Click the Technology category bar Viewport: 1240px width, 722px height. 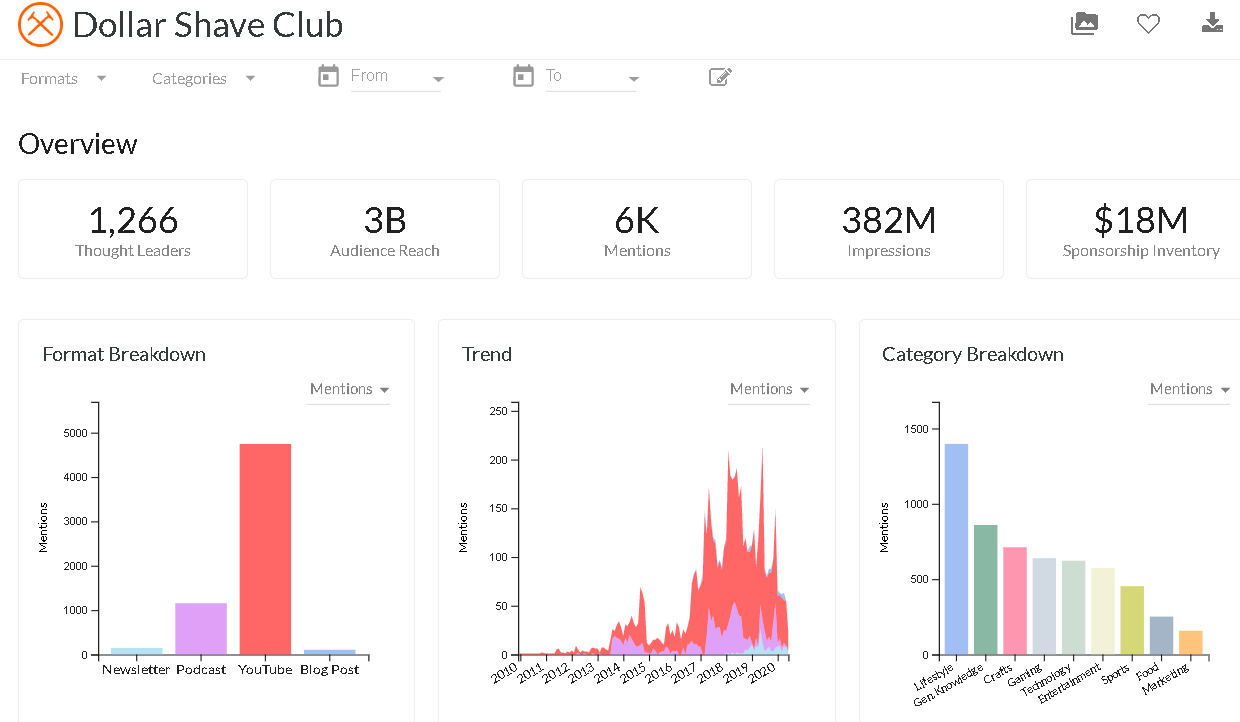1073,608
